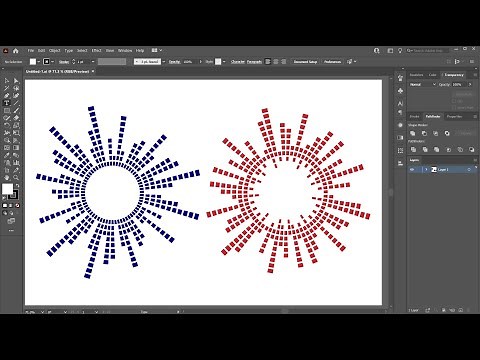Screen dimensions: 480x360
Task: Expand opacity slider arrow in Transparency panel
Action: click(x=470, y=85)
